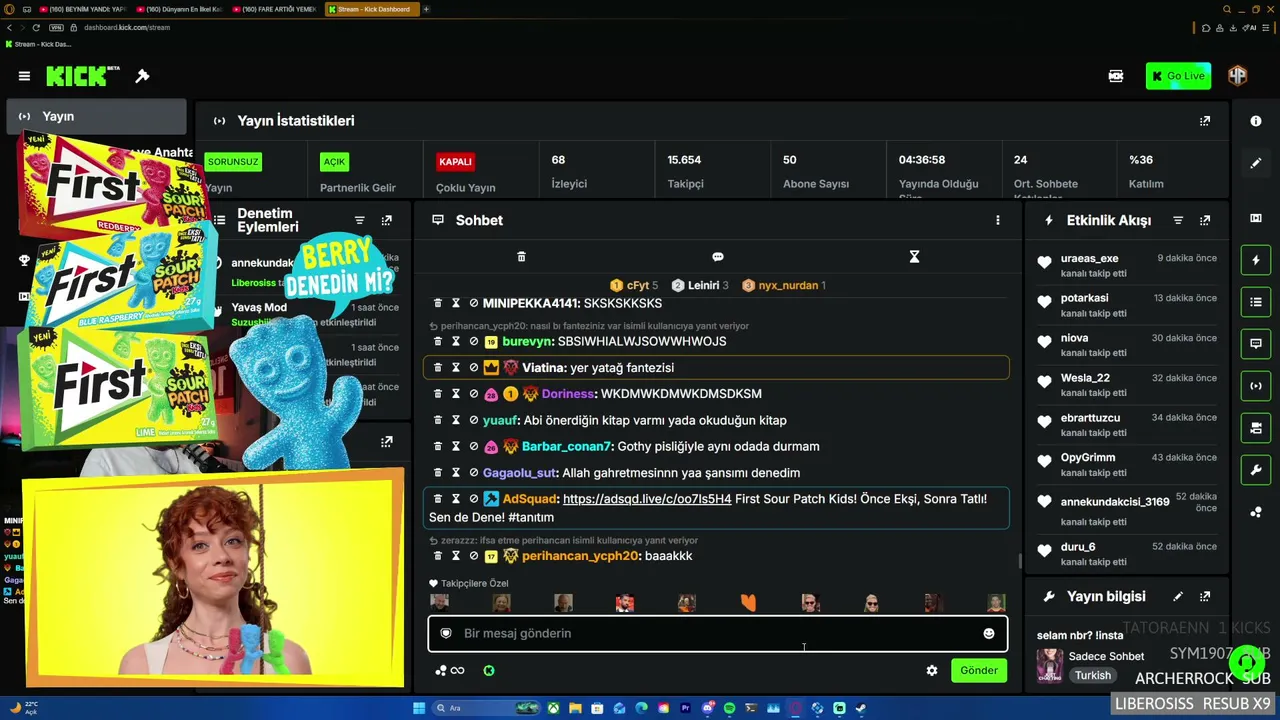
Task: Delete yuauf's chat message
Action: click(437, 420)
